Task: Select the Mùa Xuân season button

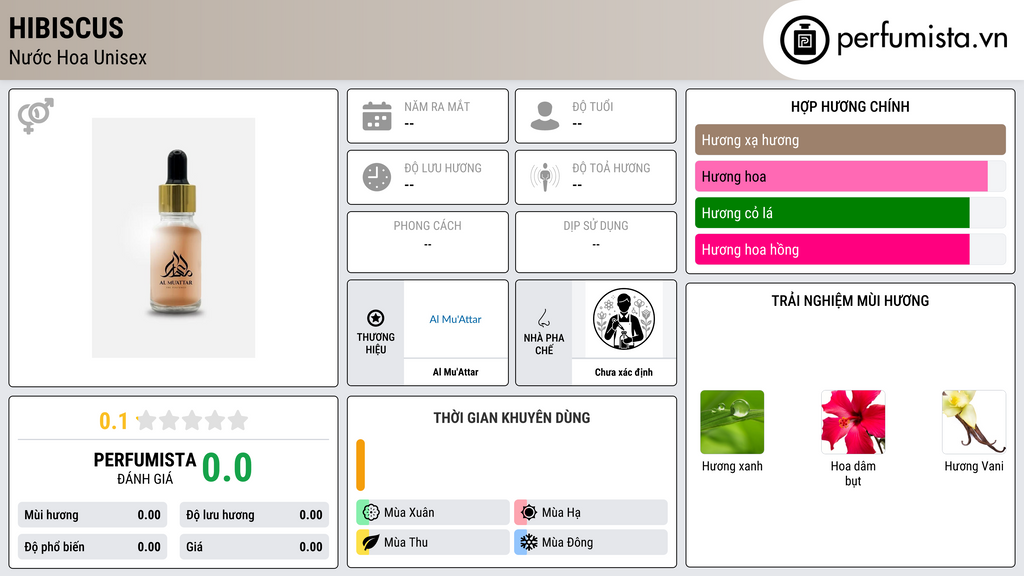Action: pos(433,512)
